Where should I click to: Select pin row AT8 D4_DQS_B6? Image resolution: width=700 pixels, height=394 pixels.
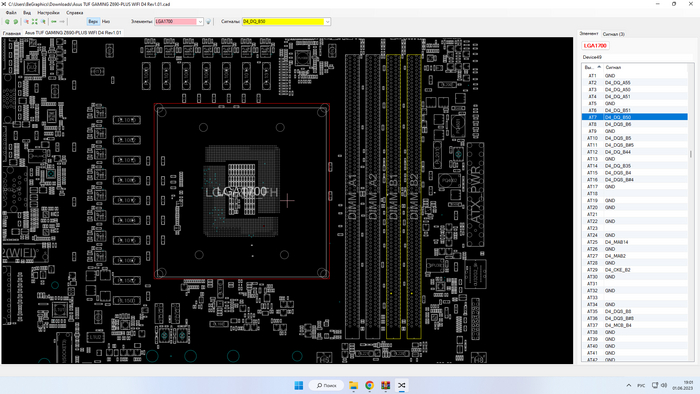click(x=634, y=124)
